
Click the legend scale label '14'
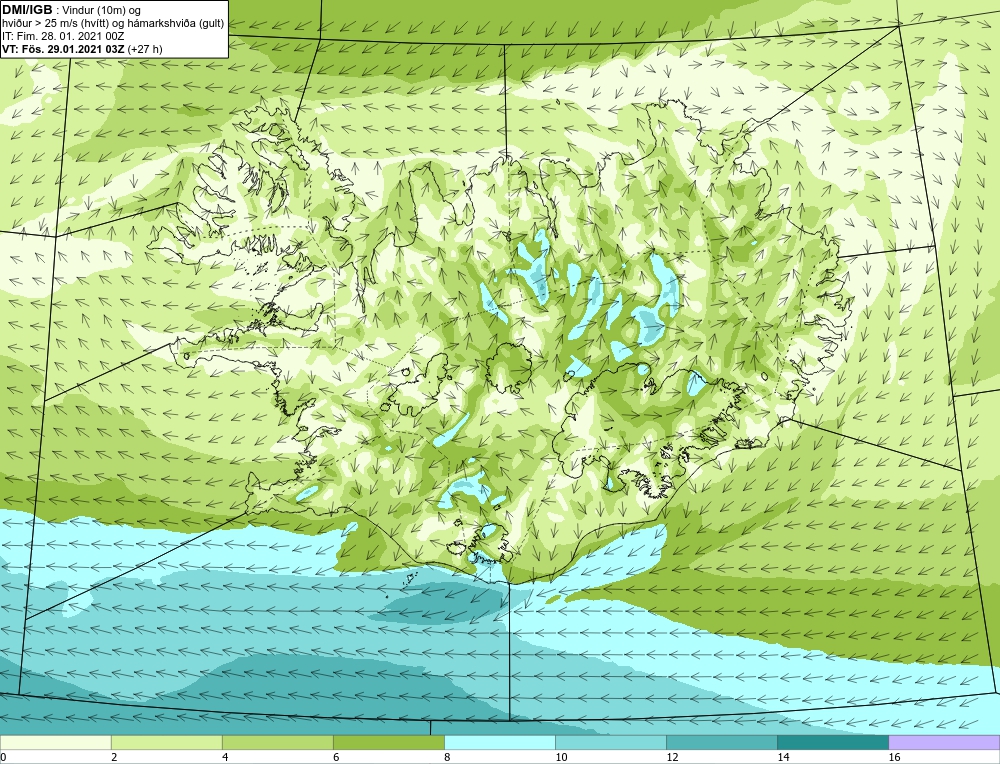783,757
